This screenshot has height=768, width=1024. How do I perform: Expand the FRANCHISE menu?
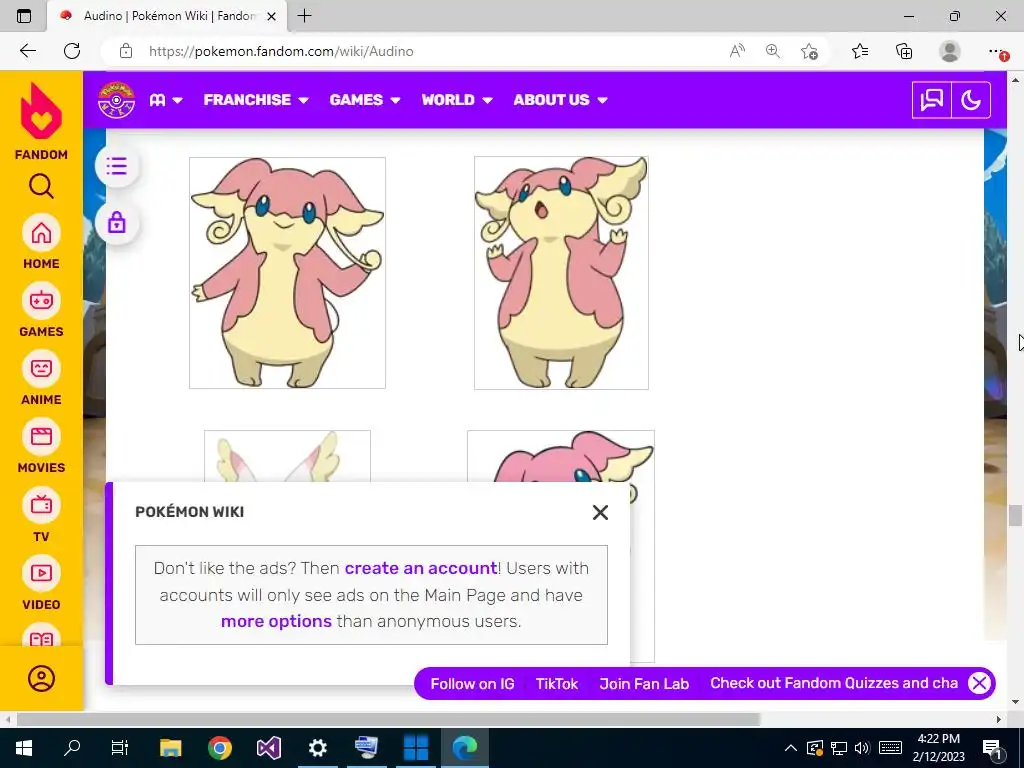point(255,100)
